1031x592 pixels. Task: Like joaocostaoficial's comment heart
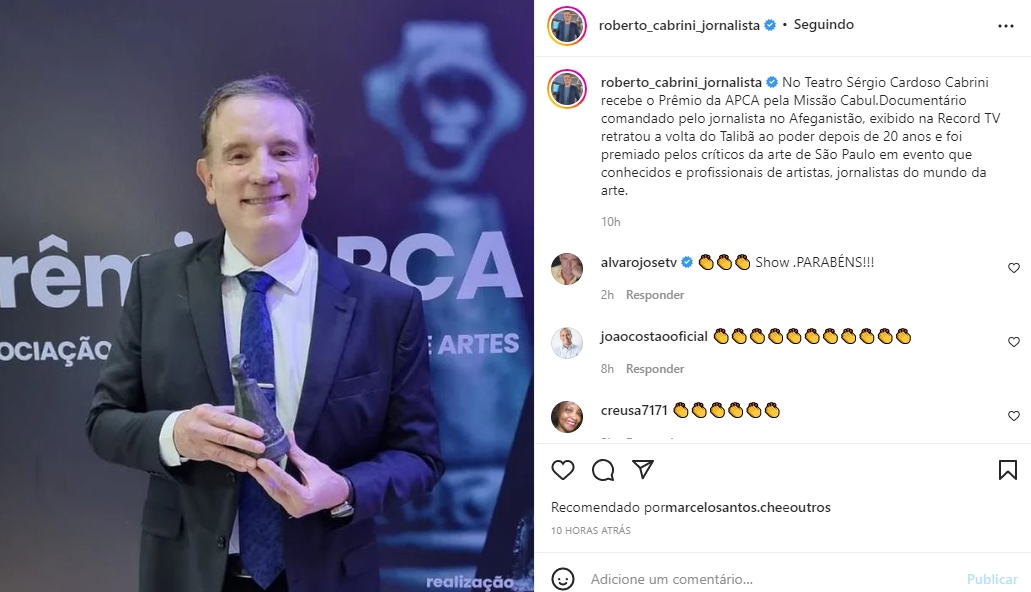point(1013,342)
